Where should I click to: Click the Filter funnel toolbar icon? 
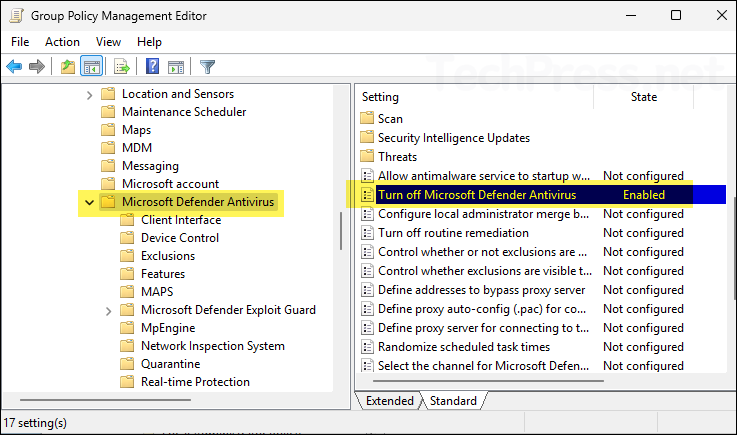tap(207, 66)
